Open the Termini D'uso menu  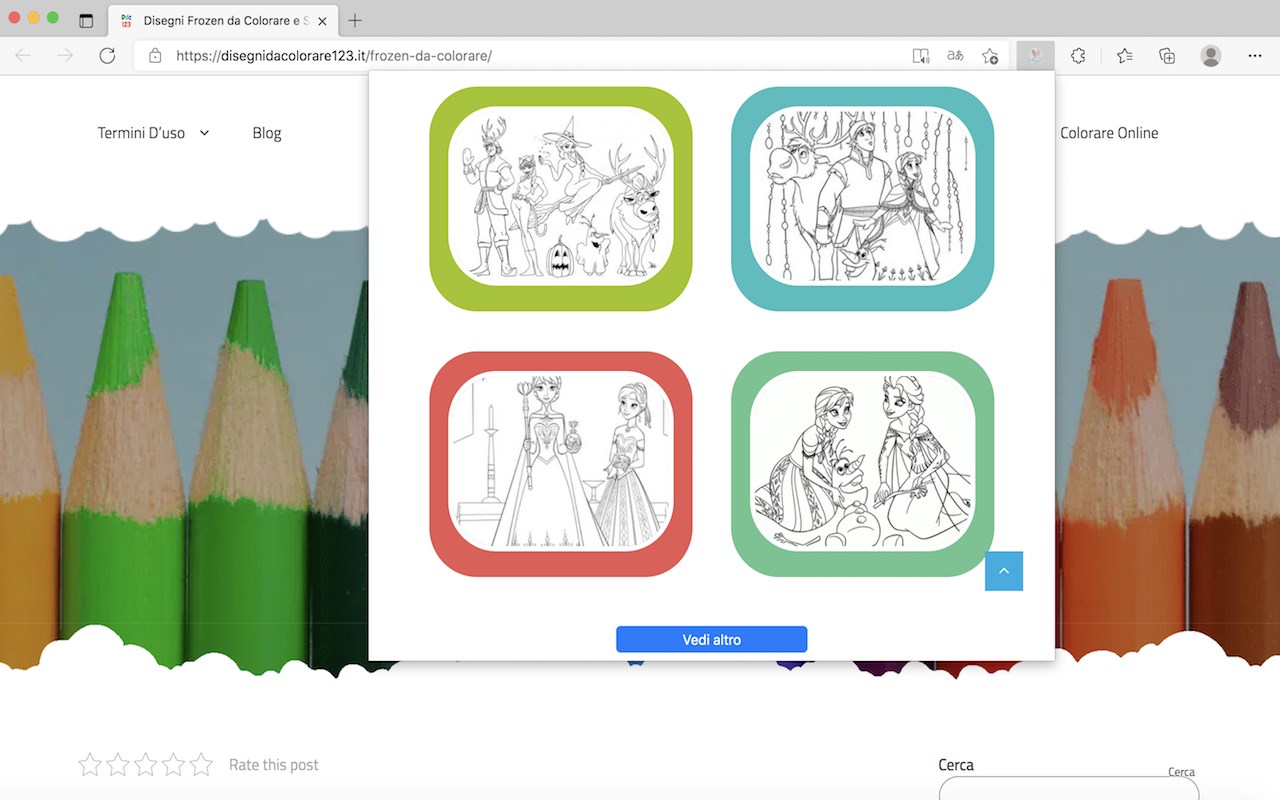141,133
